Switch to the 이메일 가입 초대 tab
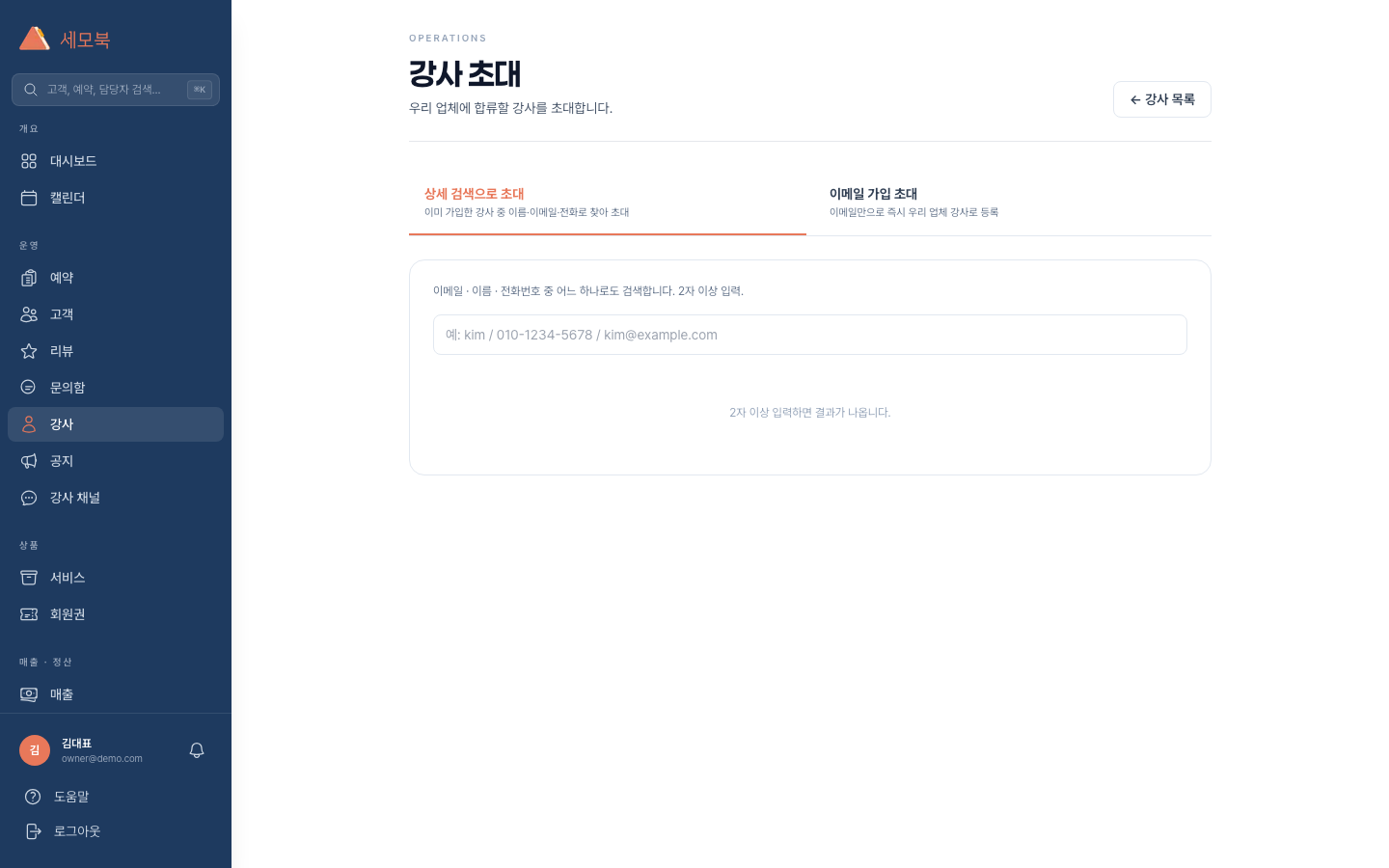 (1008, 202)
